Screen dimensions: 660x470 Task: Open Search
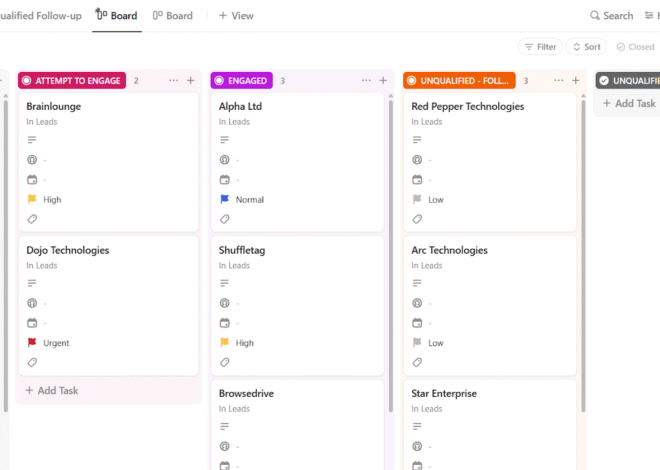tap(612, 16)
